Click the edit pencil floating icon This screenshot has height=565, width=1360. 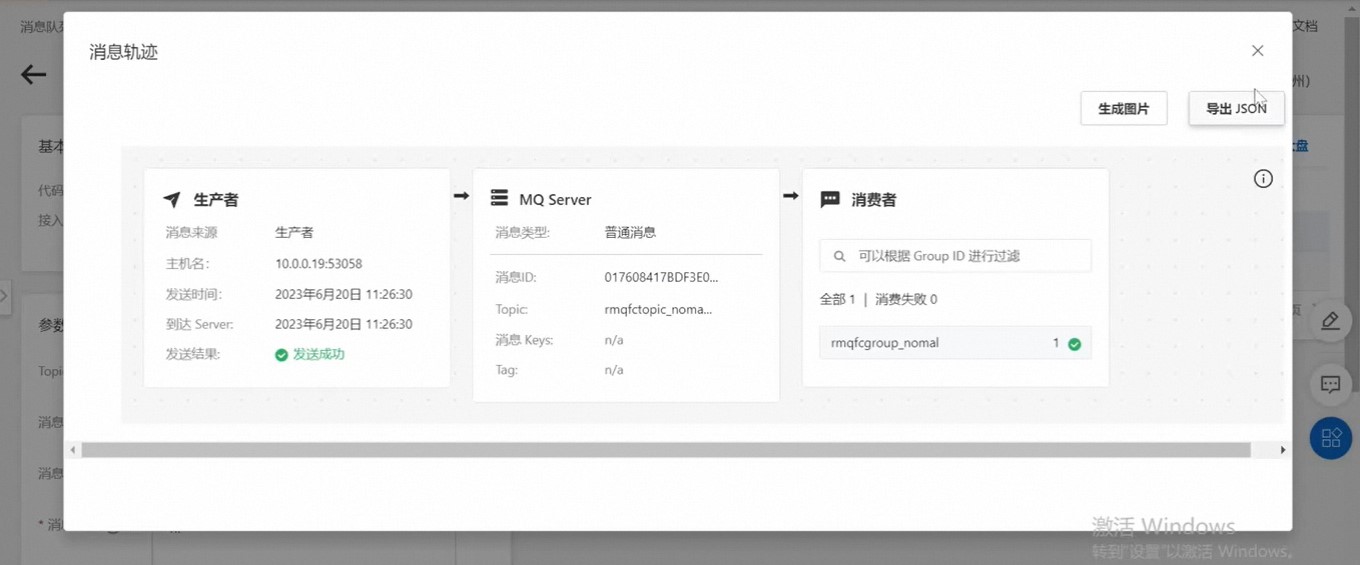[x=1330, y=321]
